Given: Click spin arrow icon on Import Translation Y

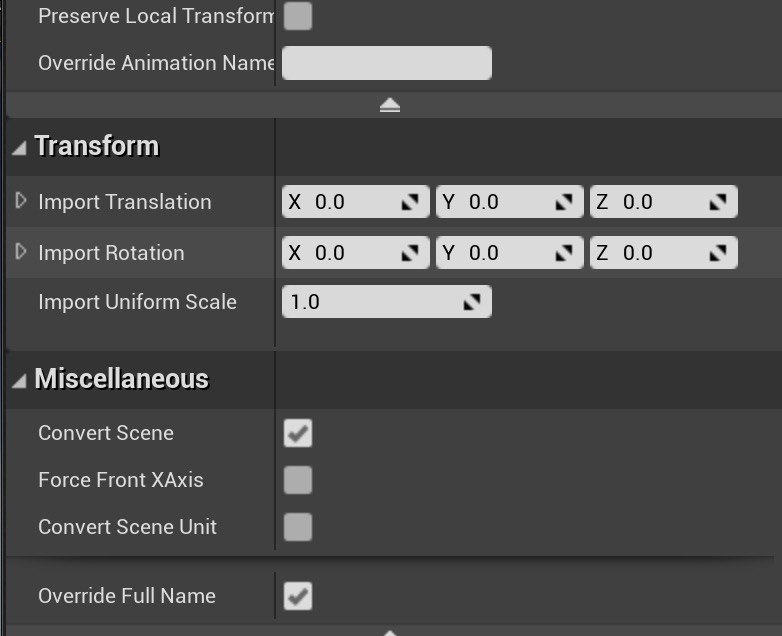Looking at the screenshot, I should 565,202.
